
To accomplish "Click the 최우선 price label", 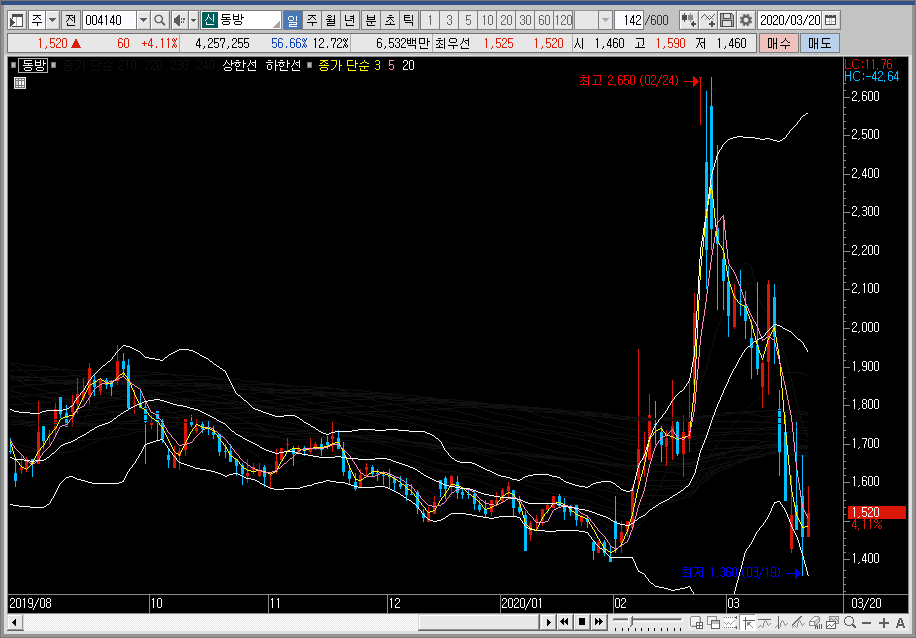I will 453,43.
